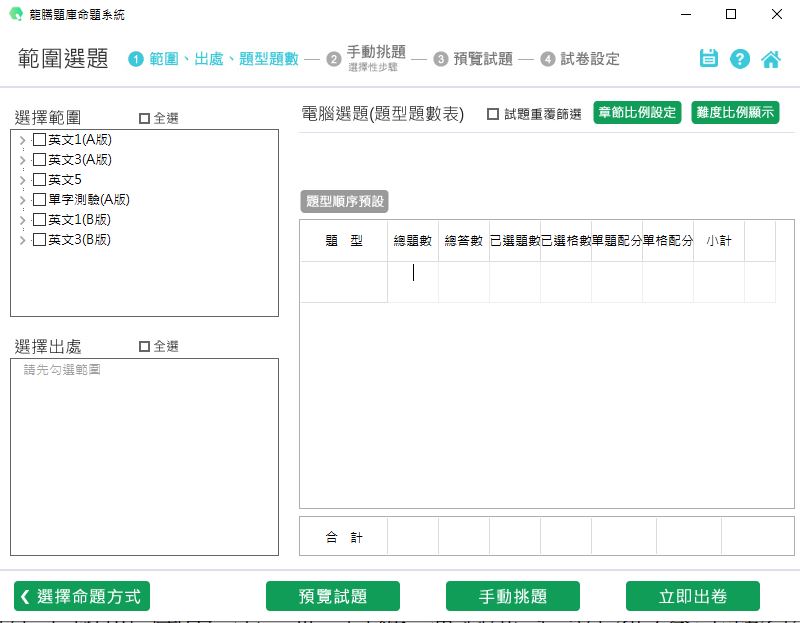Click 立即出卷 to generate exam
The height and width of the screenshot is (623, 800).
[x=692, y=596]
